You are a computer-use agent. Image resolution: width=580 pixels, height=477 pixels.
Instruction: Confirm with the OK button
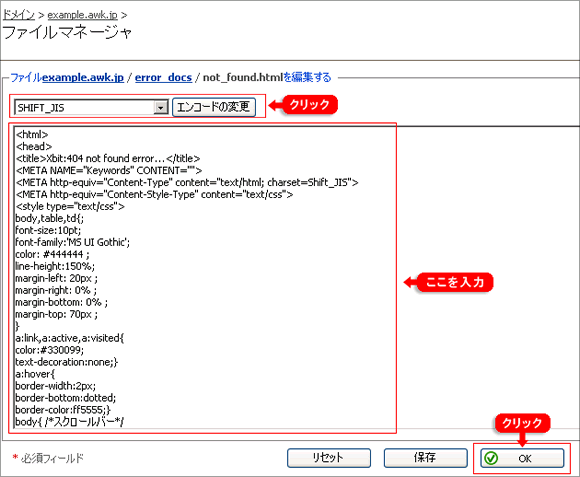(x=522, y=458)
